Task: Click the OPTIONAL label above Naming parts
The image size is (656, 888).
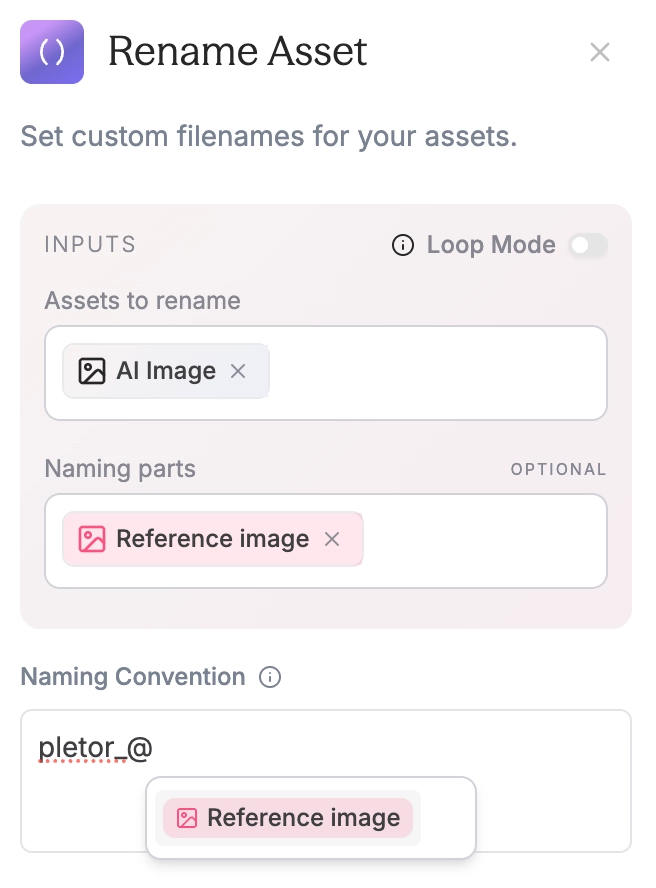Action: (558, 469)
